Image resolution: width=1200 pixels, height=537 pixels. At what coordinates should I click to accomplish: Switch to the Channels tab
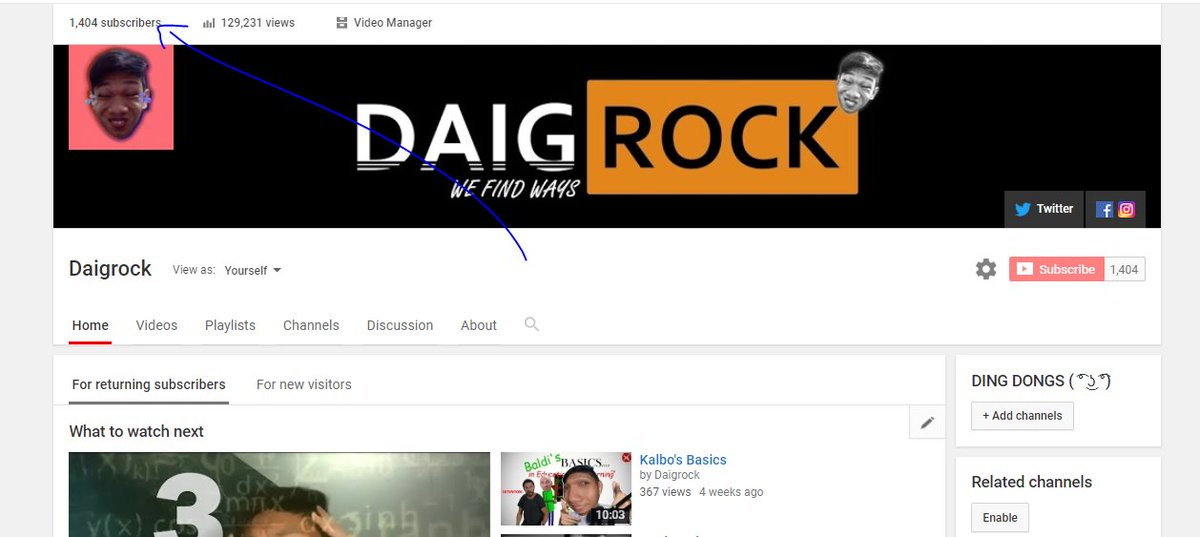pos(311,325)
